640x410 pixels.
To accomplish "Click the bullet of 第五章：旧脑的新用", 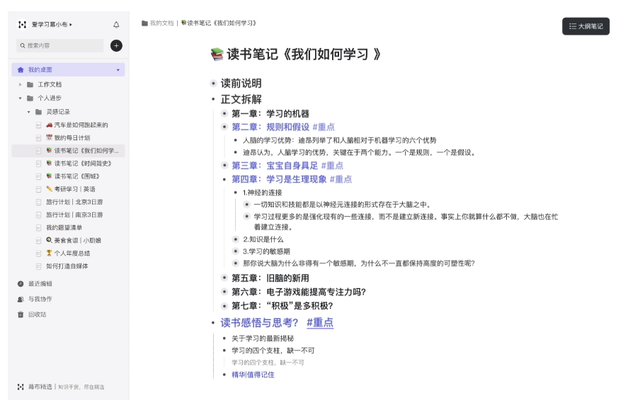I will coord(224,278).
